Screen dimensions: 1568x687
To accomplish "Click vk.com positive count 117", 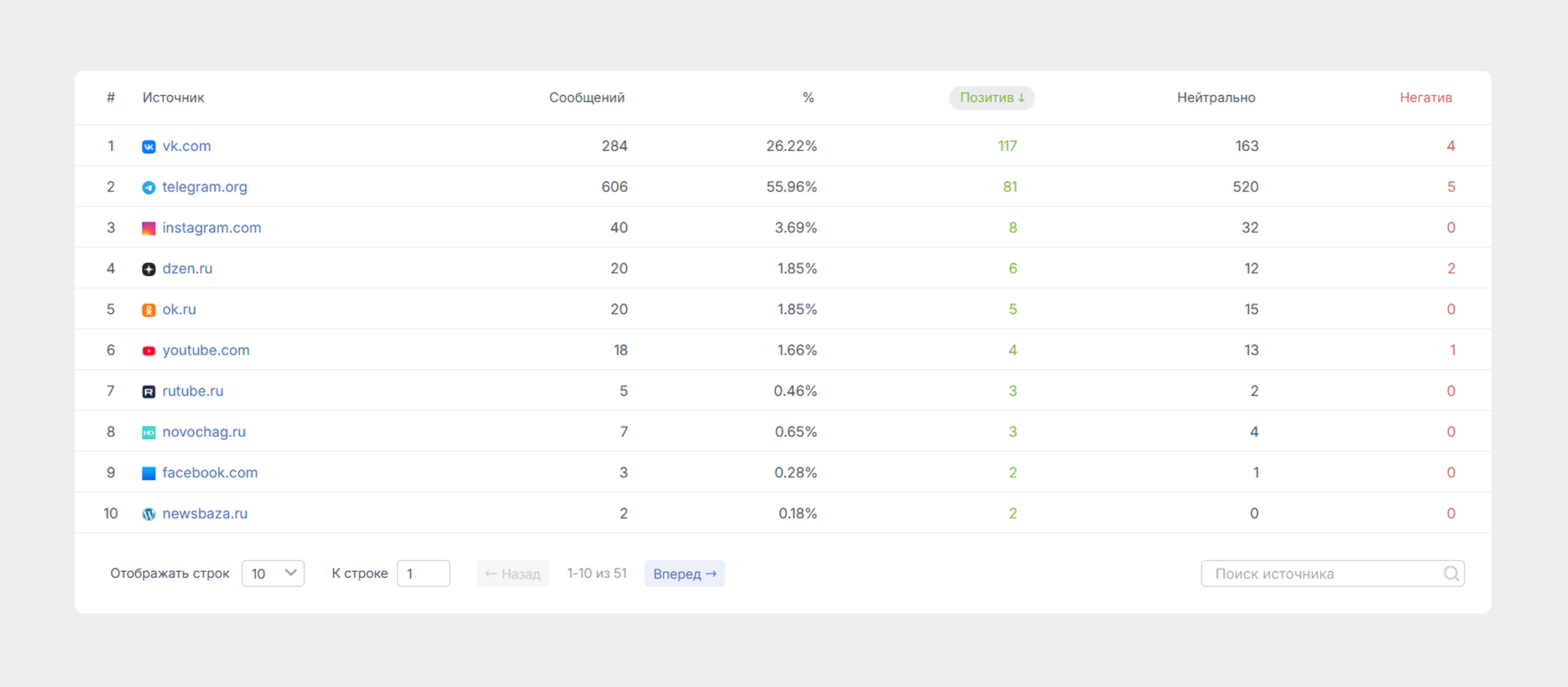I will 1007,146.
